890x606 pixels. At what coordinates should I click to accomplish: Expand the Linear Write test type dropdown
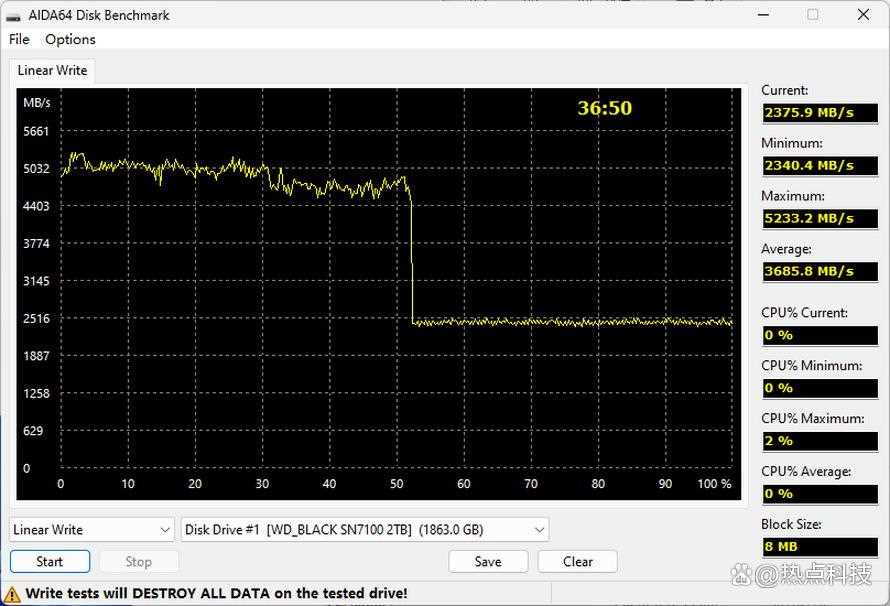coord(92,529)
